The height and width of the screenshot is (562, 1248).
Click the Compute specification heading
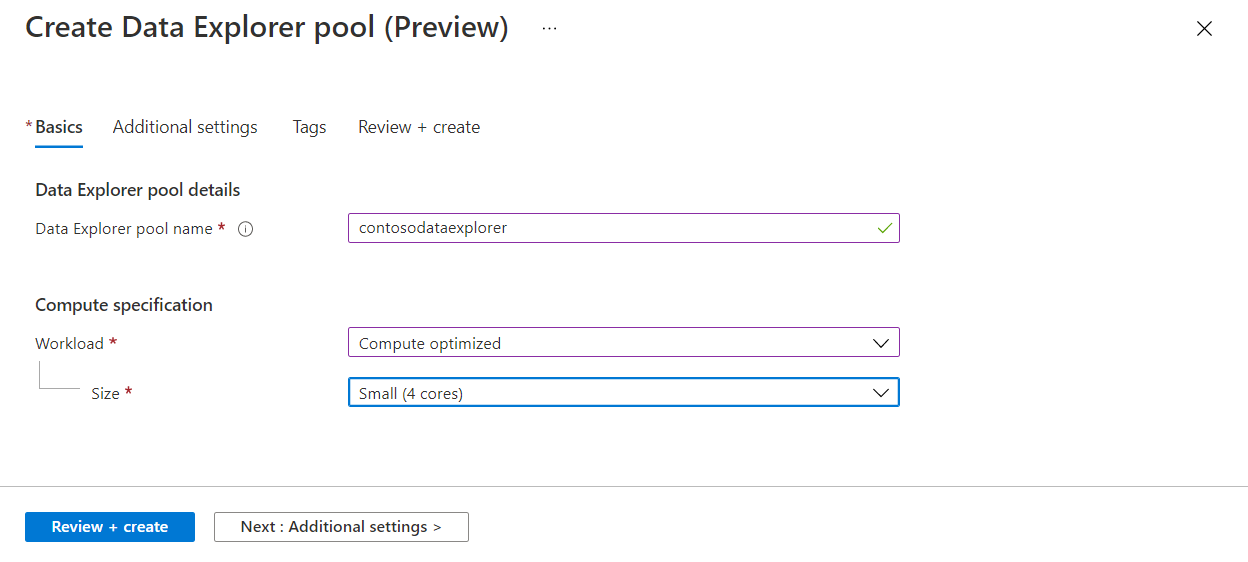(x=124, y=305)
